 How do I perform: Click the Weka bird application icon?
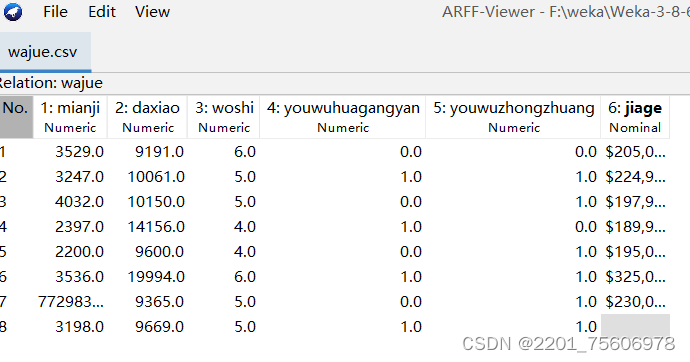click(13, 12)
